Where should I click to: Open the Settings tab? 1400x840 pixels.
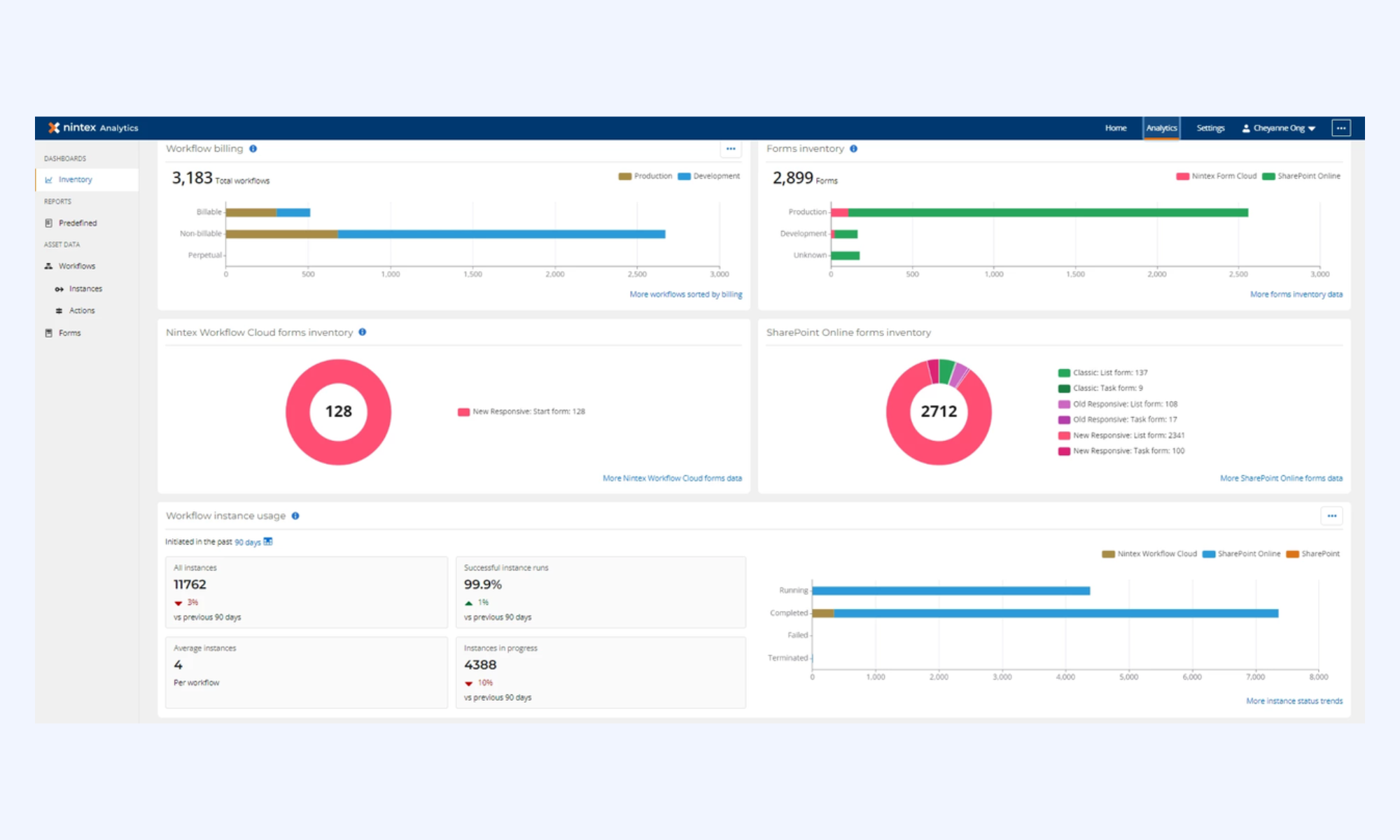1210,128
